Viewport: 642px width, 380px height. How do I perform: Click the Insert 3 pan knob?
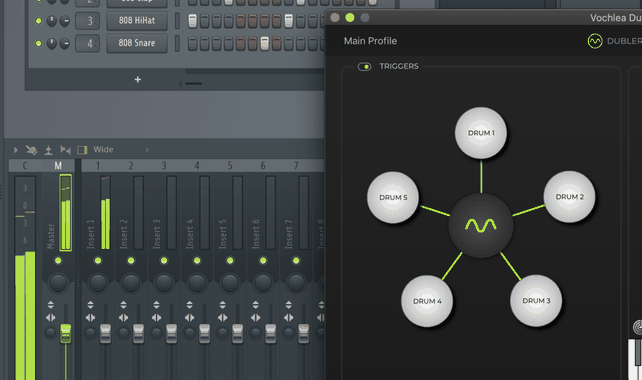click(164, 283)
